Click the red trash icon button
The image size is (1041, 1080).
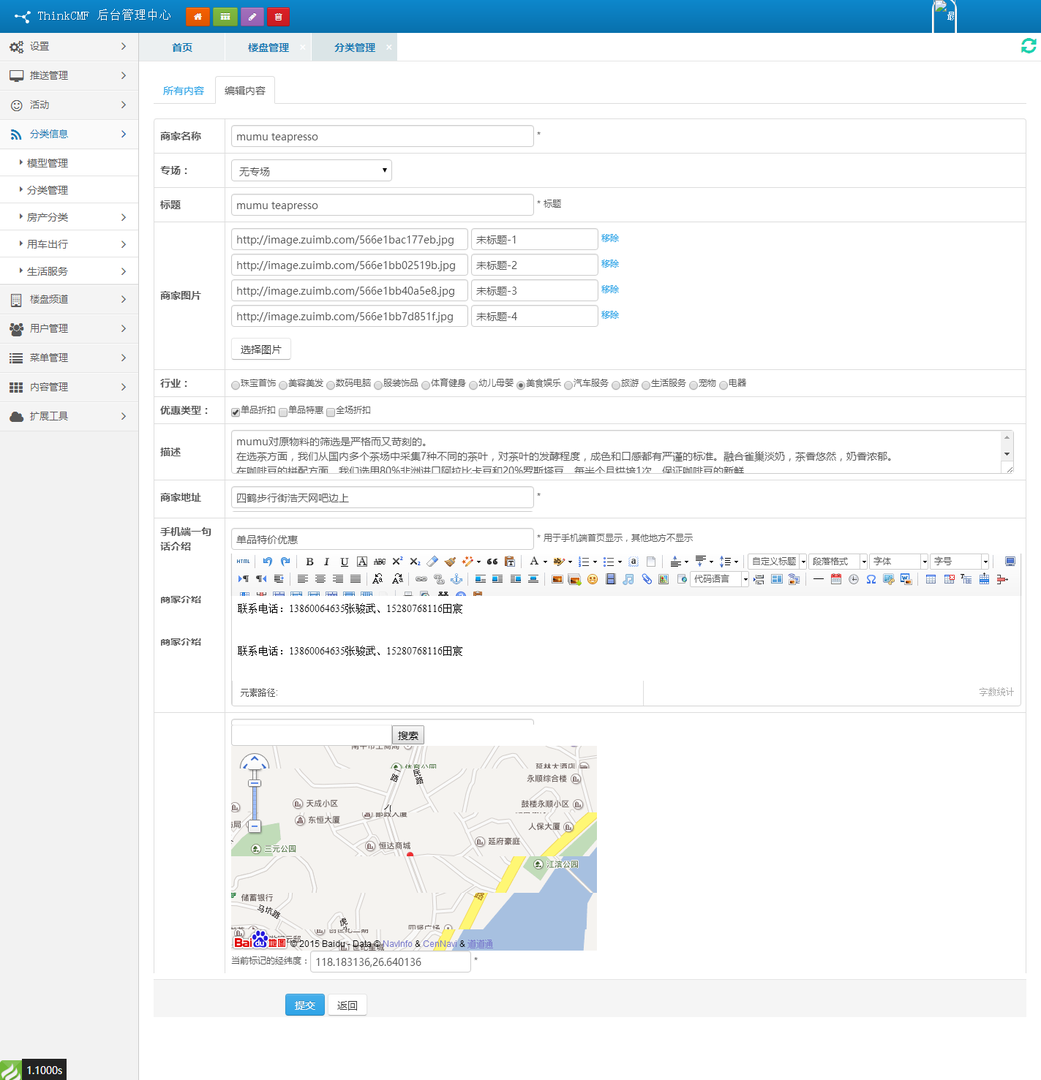coord(278,17)
